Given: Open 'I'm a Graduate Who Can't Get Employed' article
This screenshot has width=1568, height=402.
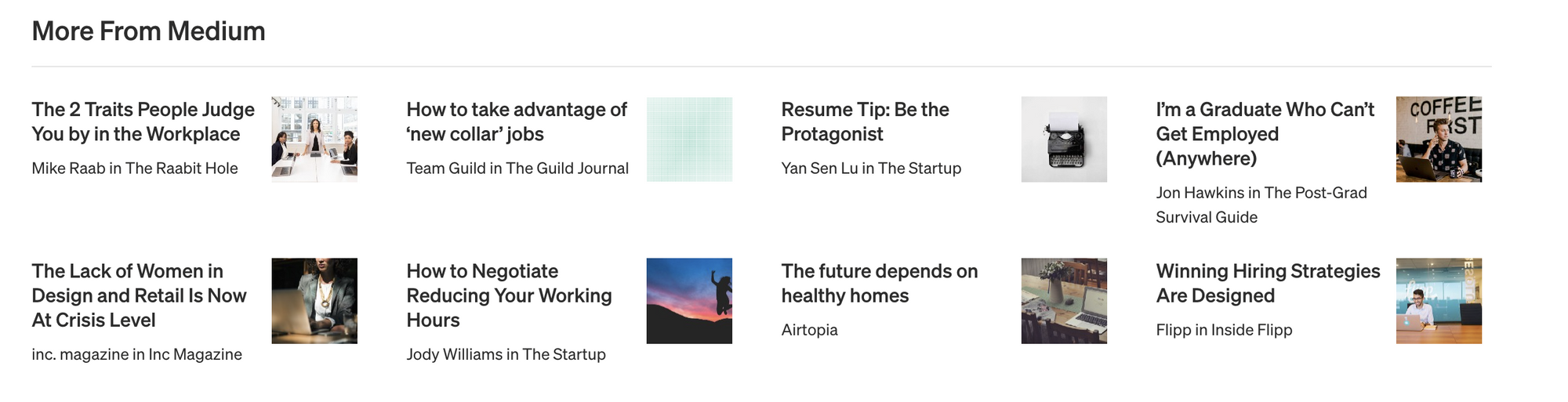Looking at the screenshot, I should pyautogui.click(x=1265, y=134).
